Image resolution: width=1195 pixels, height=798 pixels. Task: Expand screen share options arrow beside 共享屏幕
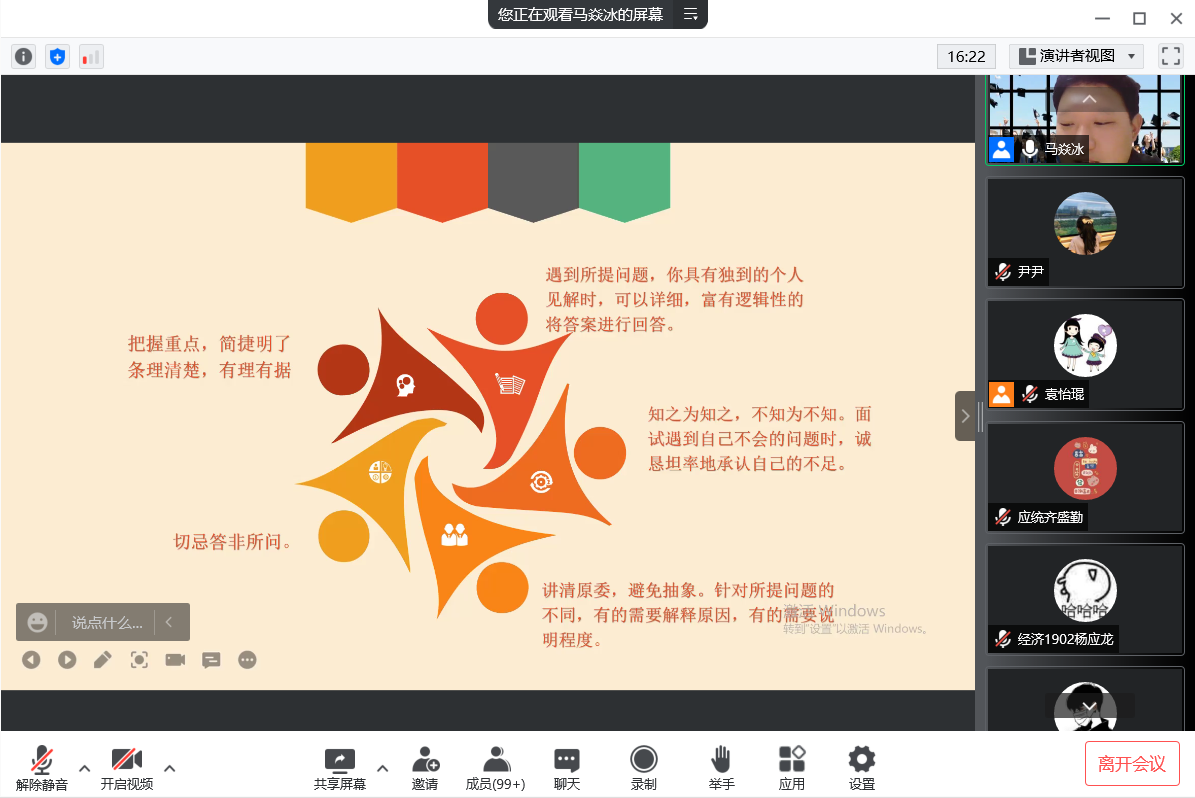[382, 768]
